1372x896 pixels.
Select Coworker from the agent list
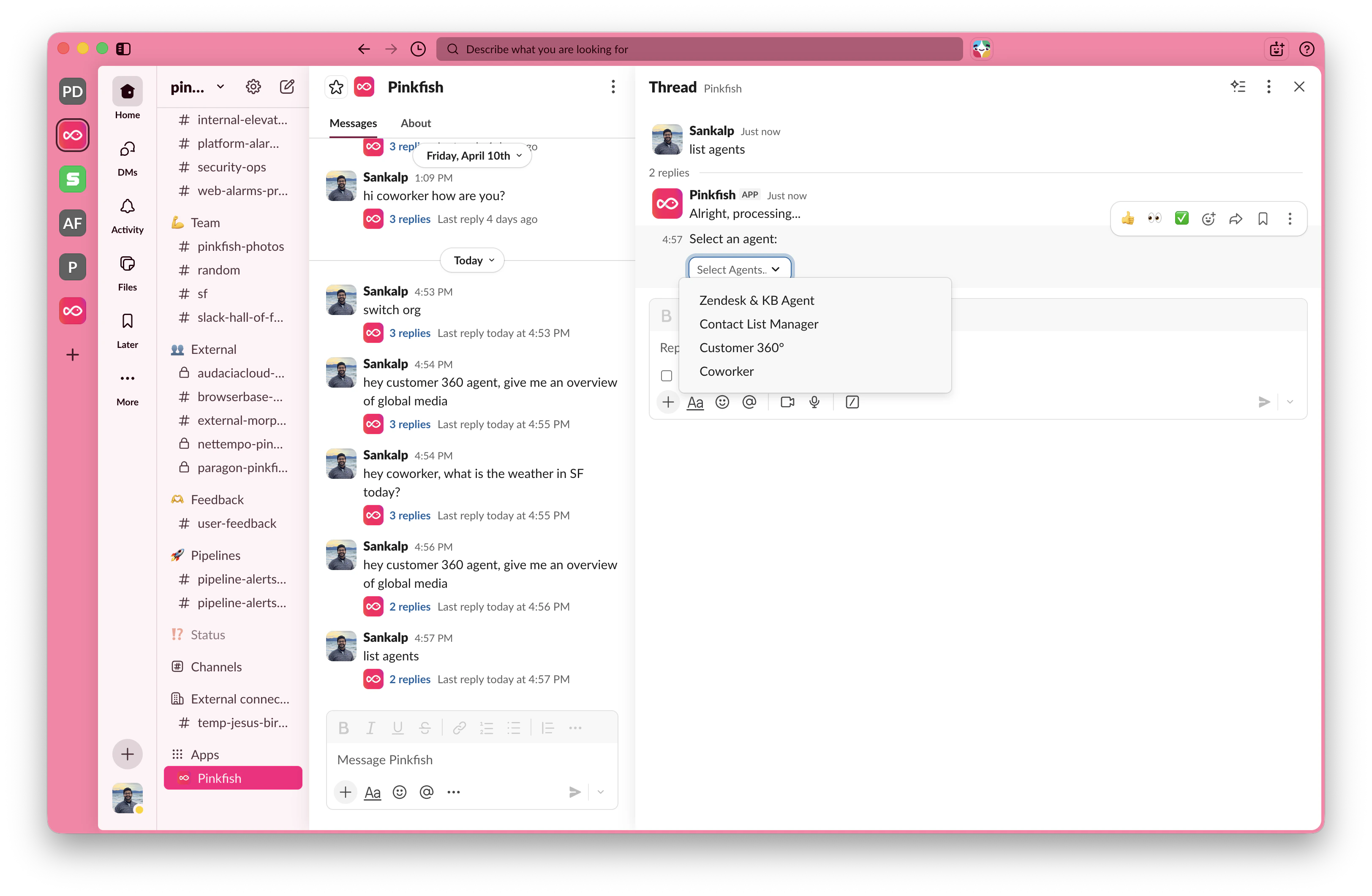(x=727, y=371)
